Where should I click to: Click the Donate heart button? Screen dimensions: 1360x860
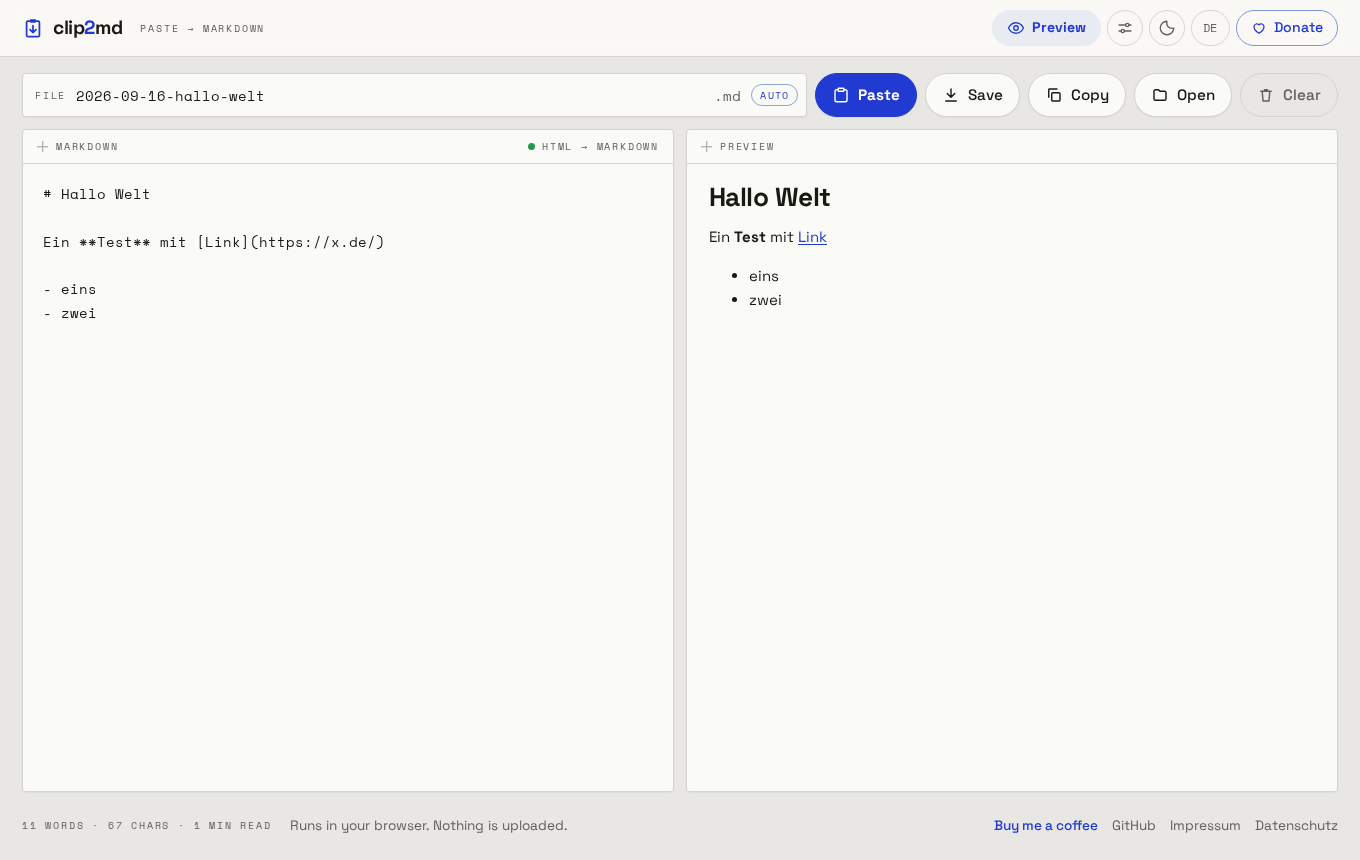point(1287,28)
